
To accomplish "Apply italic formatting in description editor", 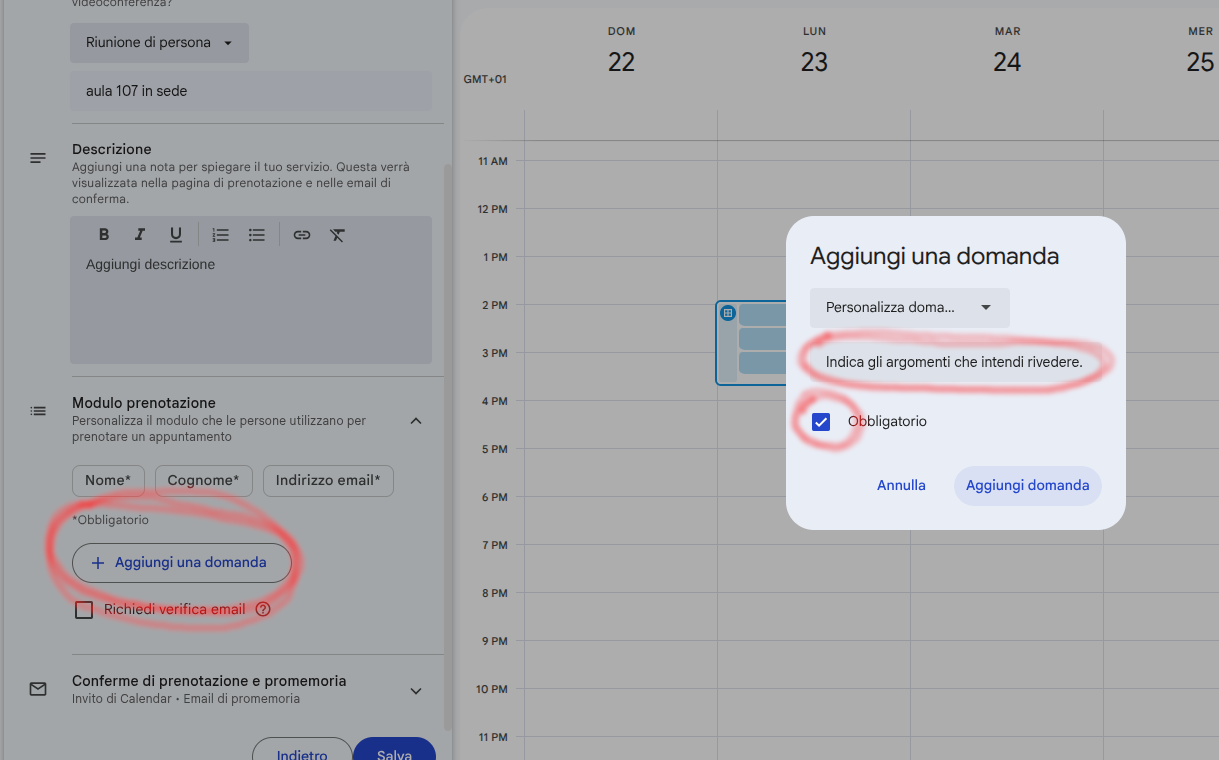I will point(140,235).
